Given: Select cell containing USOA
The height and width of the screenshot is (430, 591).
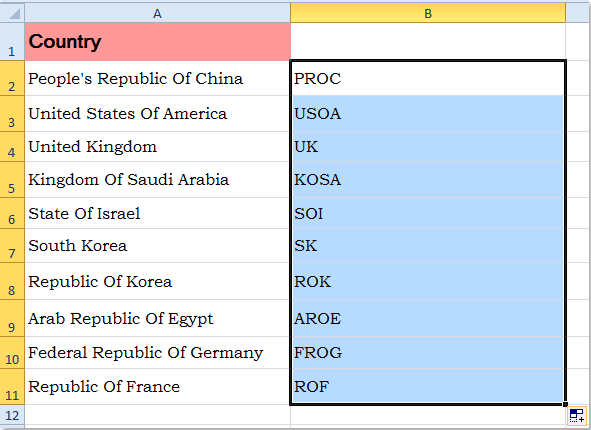Looking at the screenshot, I should 428,113.
